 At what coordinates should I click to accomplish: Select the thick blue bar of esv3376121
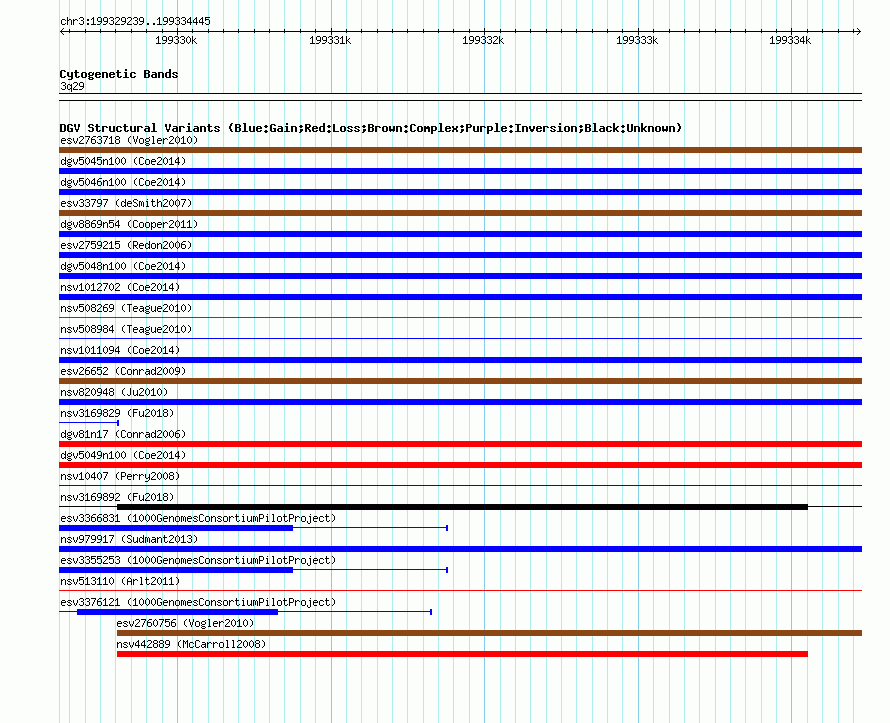click(x=177, y=612)
